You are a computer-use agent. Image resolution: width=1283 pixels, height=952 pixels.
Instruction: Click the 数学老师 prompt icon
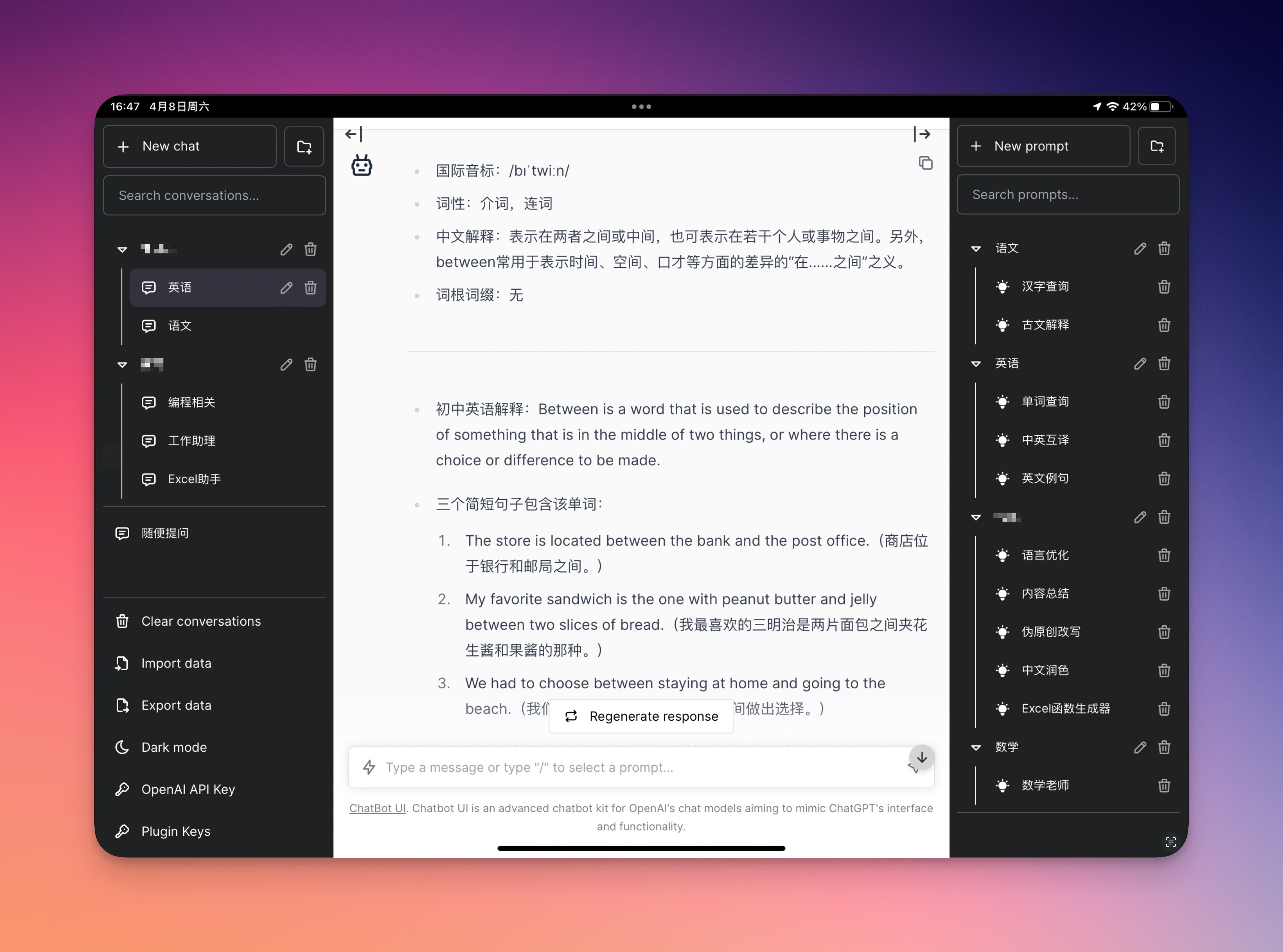pos(1003,785)
